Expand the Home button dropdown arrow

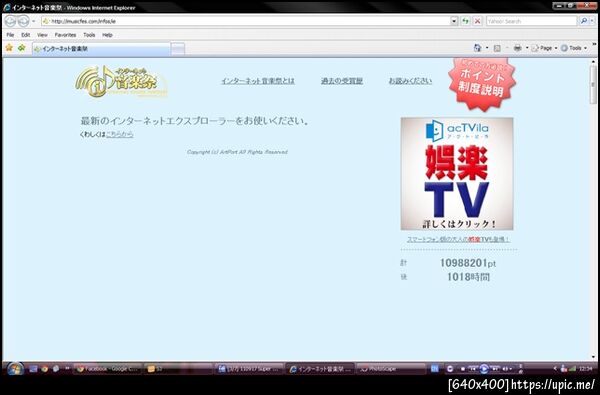tap(487, 48)
